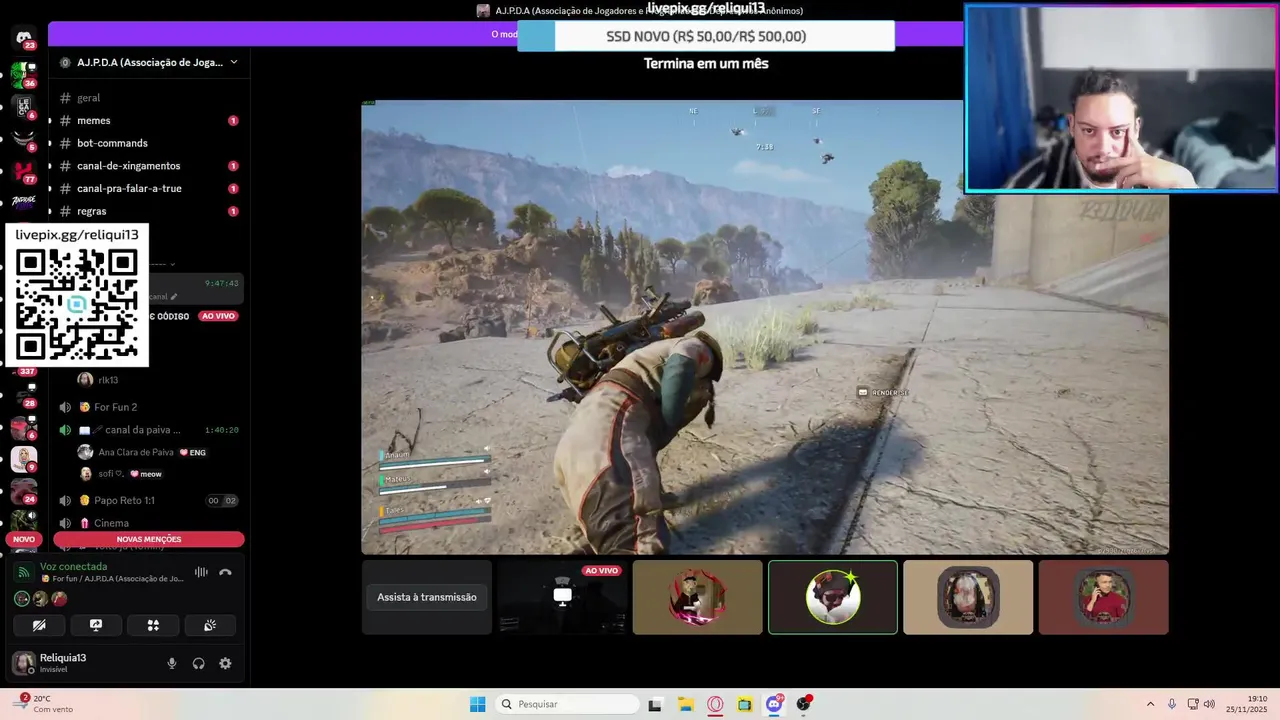Image resolution: width=1280 pixels, height=720 pixels.
Task: Click the Windows Start button
Action: tap(478, 704)
